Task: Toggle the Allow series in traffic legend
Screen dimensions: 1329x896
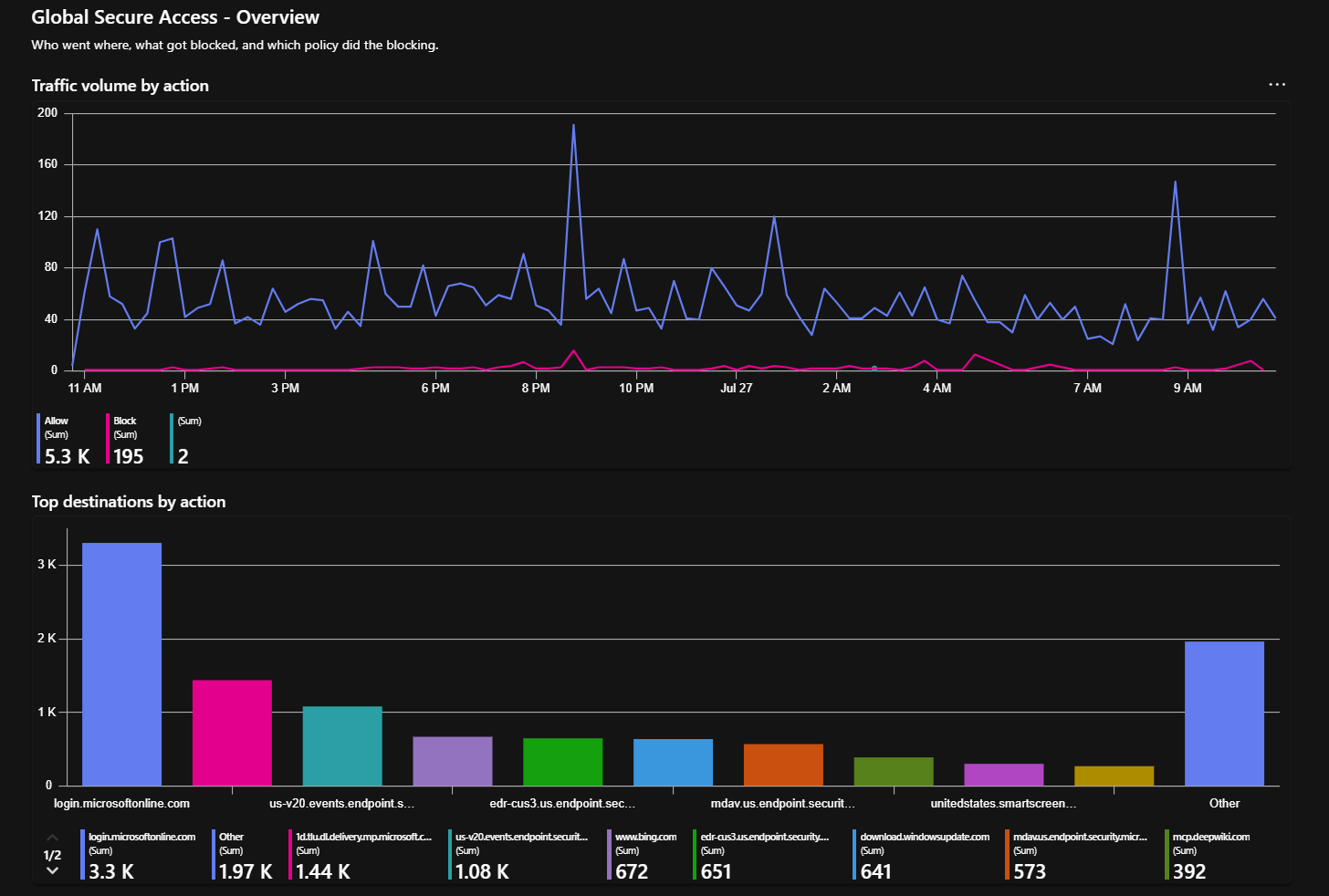Action: pos(67,439)
